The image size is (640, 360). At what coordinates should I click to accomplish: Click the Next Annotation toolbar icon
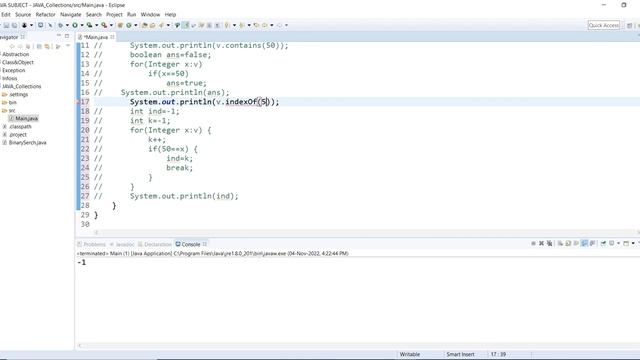227,25
